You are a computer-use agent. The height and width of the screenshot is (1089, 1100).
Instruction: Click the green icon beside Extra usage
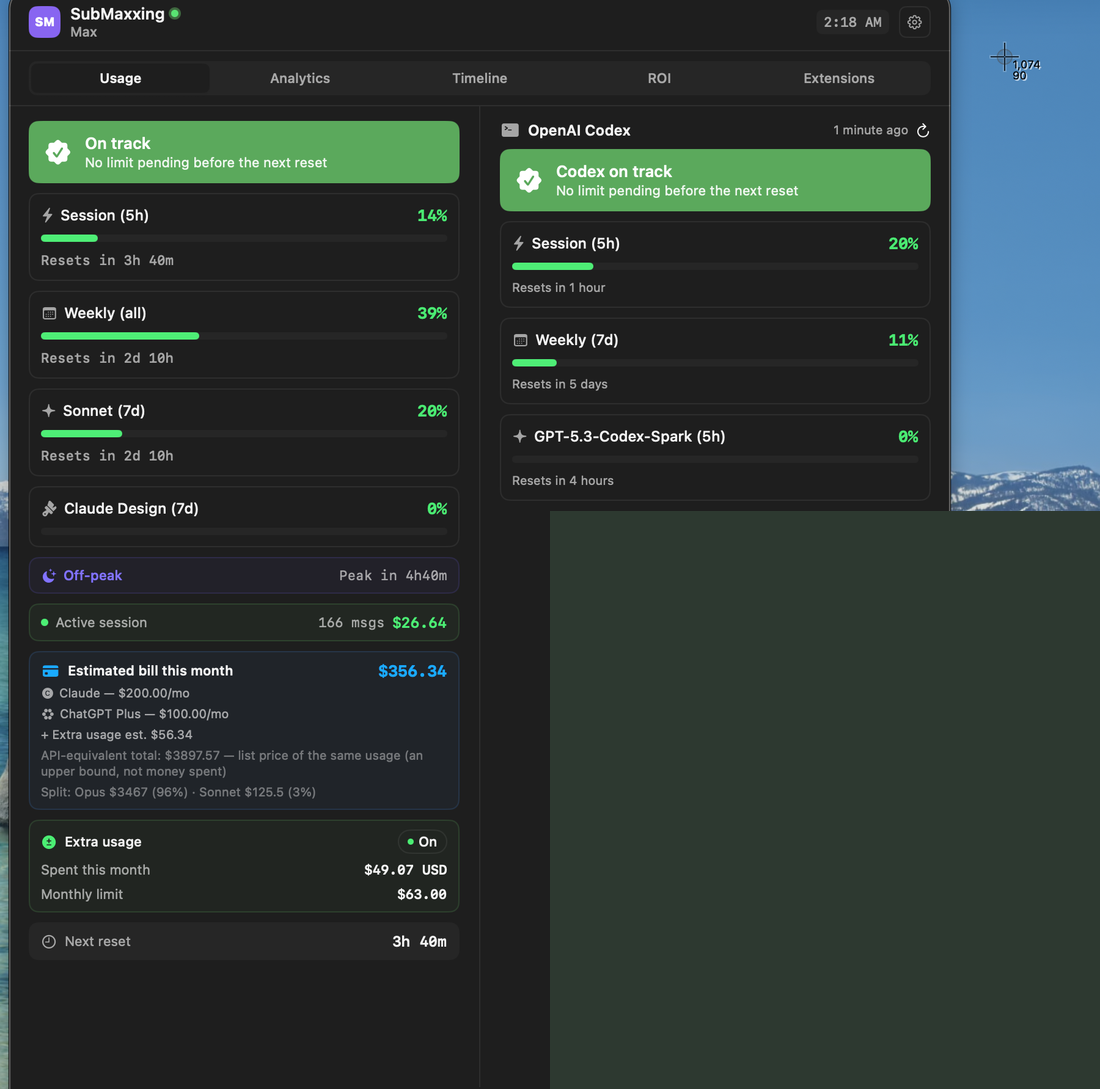(49, 842)
